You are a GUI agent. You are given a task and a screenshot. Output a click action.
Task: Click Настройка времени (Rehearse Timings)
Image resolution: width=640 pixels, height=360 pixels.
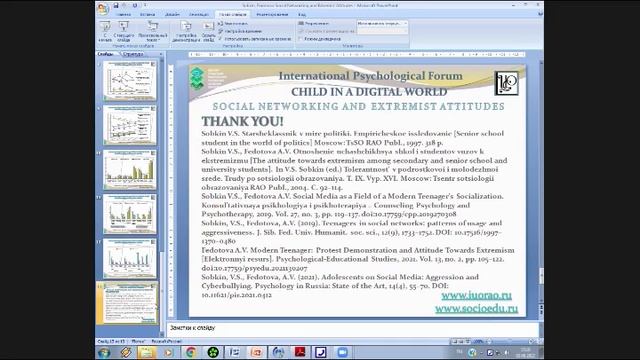(240, 31)
